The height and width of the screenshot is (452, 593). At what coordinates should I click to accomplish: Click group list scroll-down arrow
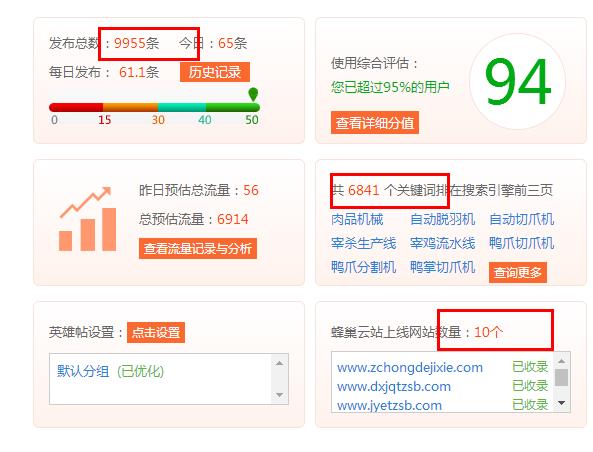(x=279, y=395)
